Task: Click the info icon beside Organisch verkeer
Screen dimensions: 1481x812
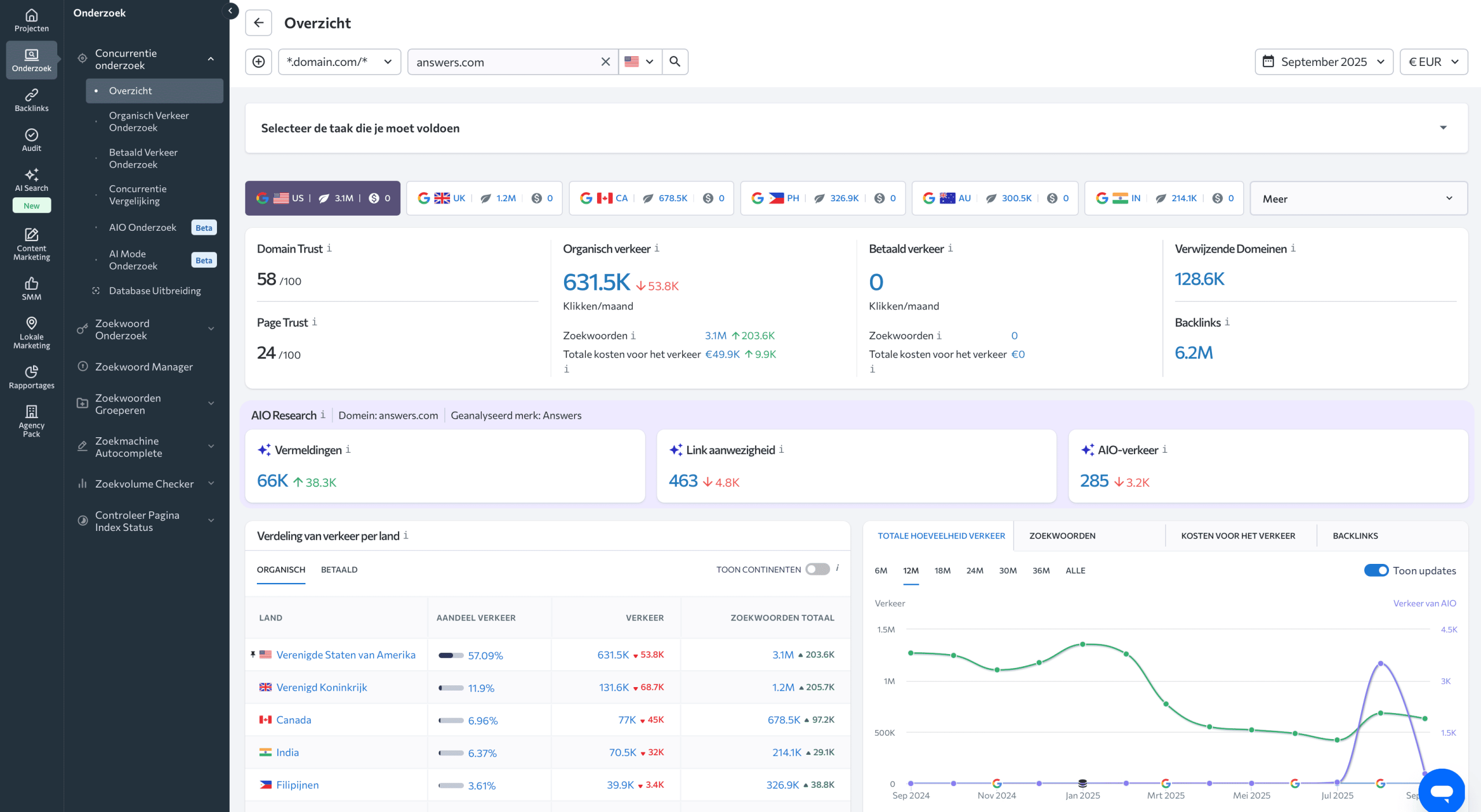Action: tap(657, 248)
